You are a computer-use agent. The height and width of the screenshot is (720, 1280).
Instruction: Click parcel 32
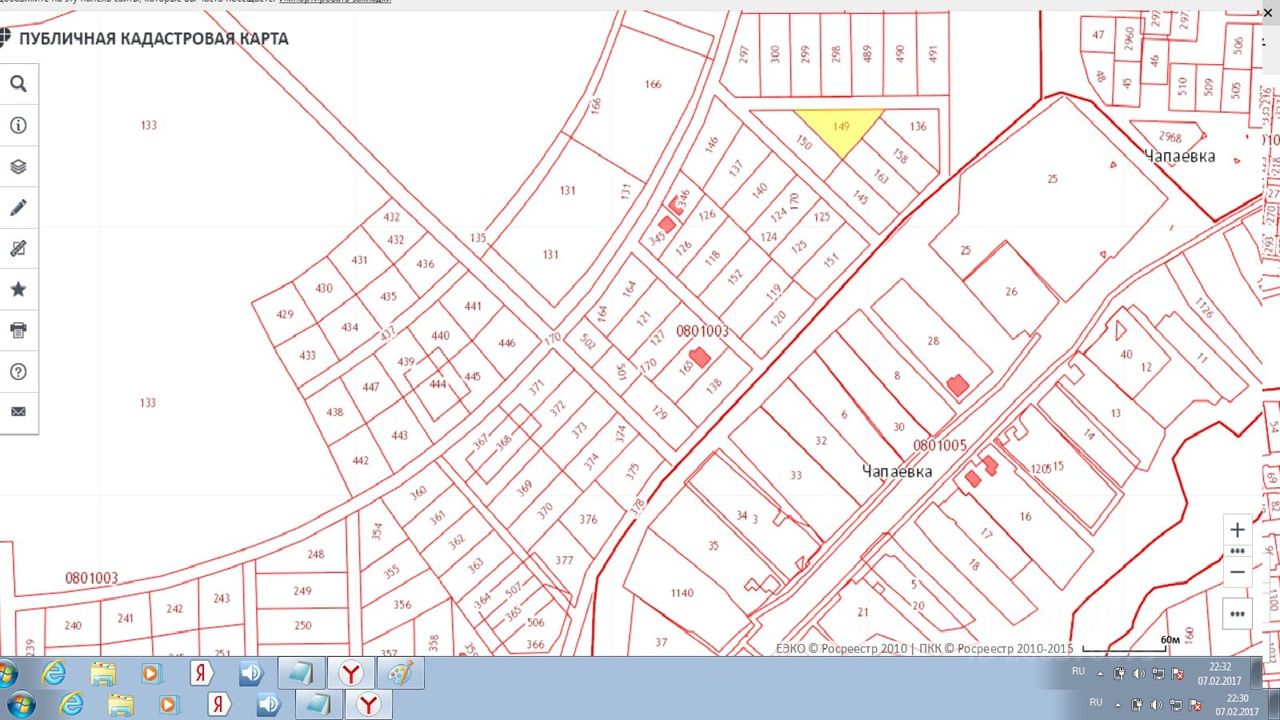pos(821,440)
